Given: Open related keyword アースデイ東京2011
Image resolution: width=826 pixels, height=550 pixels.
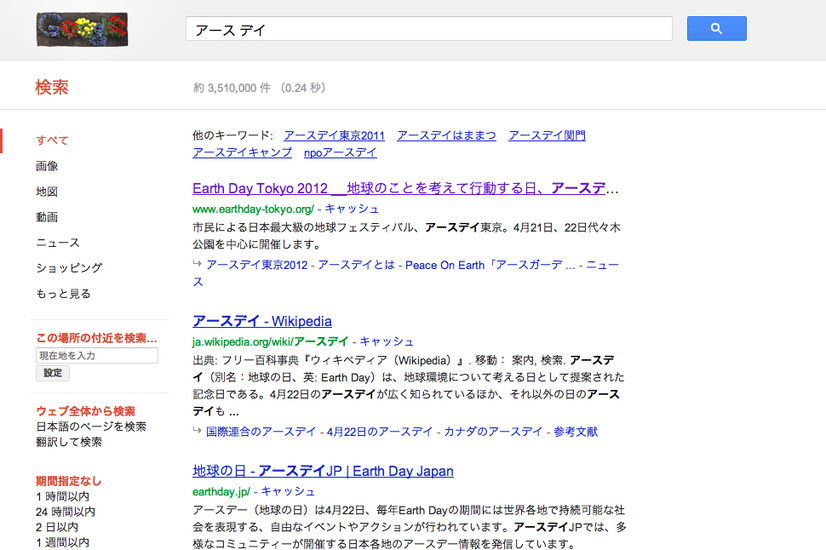Looking at the screenshot, I should coord(334,135).
